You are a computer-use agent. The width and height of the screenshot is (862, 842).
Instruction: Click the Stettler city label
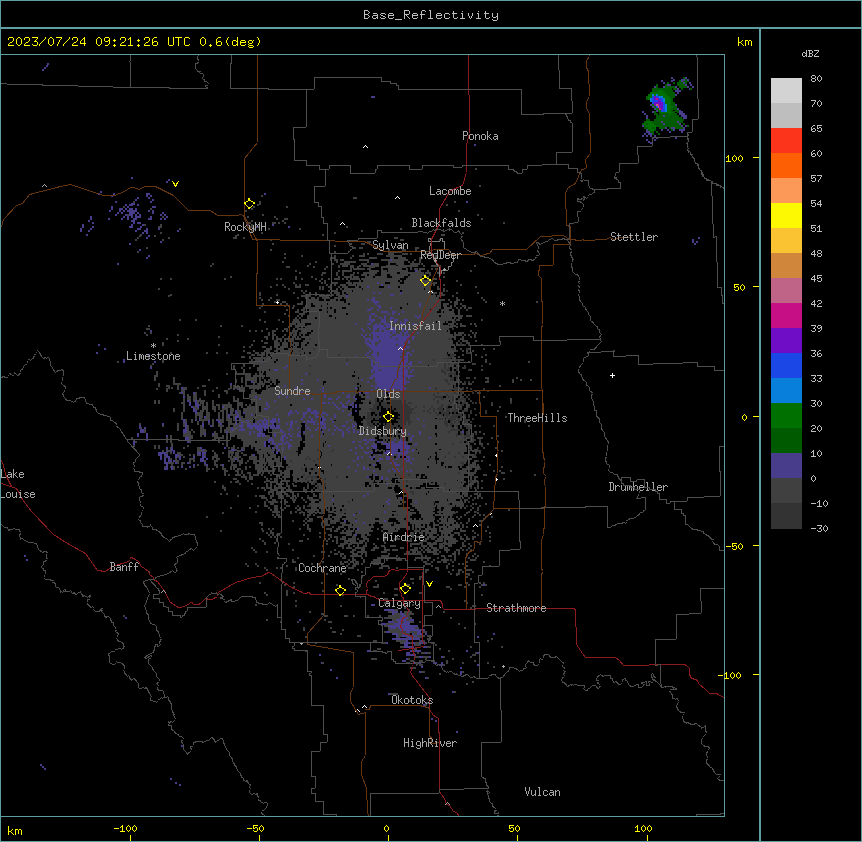tap(634, 237)
